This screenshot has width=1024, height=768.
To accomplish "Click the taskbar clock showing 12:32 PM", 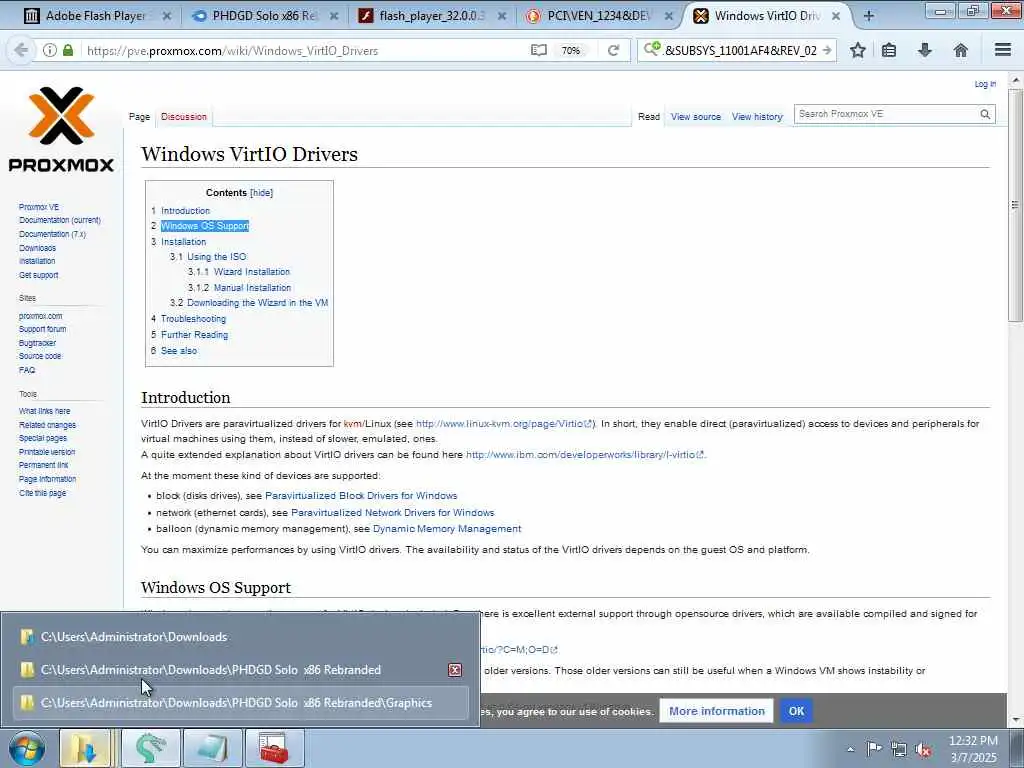I will pos(973,748).
